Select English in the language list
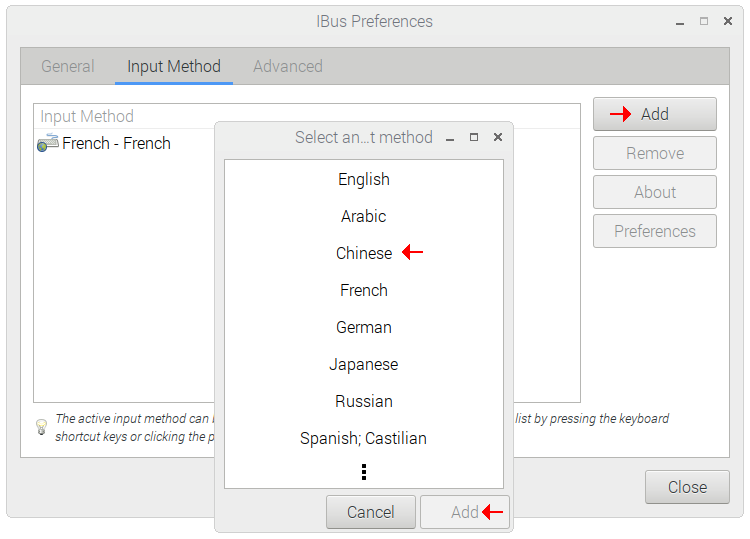This screenshot has height=539, width=750. [x=364, y=179]
